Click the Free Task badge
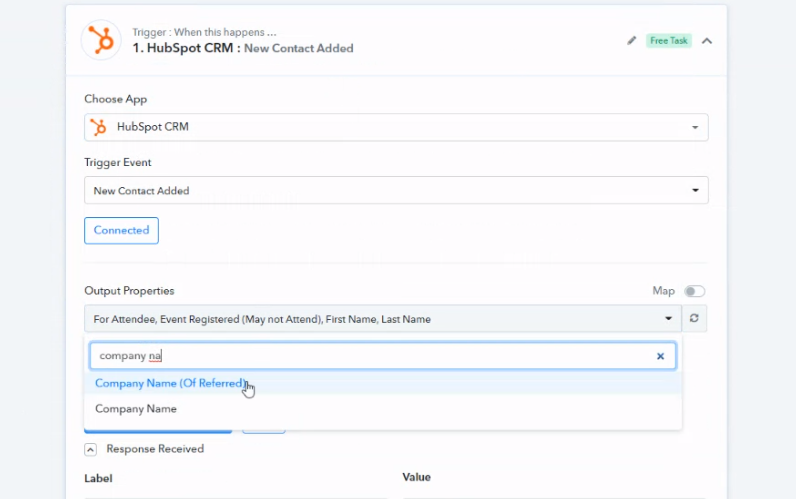This screenshot has width=796, height=499. [669, 41]
